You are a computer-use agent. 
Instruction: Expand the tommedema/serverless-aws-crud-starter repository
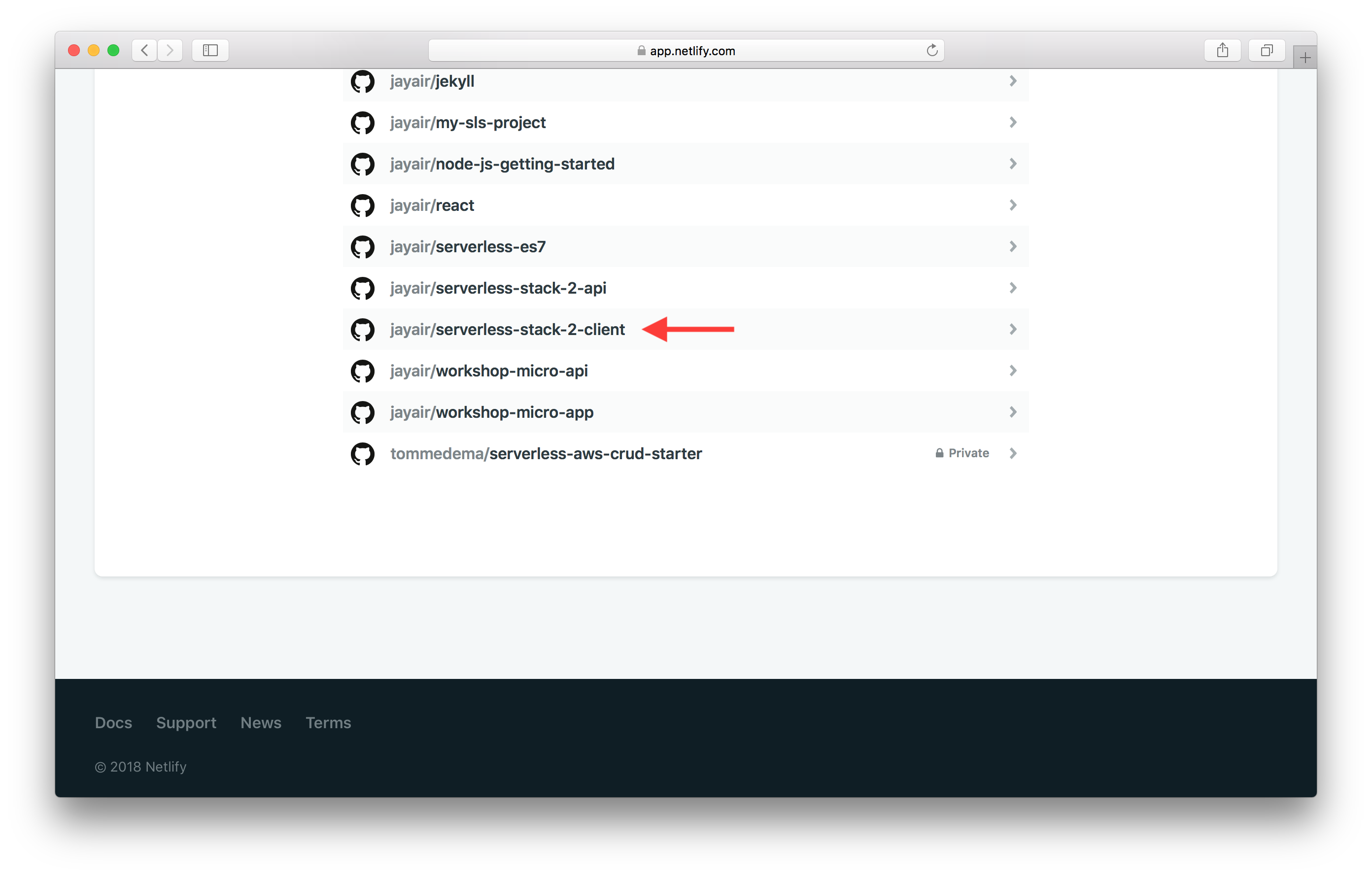pyautogui.click(x=1014, y=453)
